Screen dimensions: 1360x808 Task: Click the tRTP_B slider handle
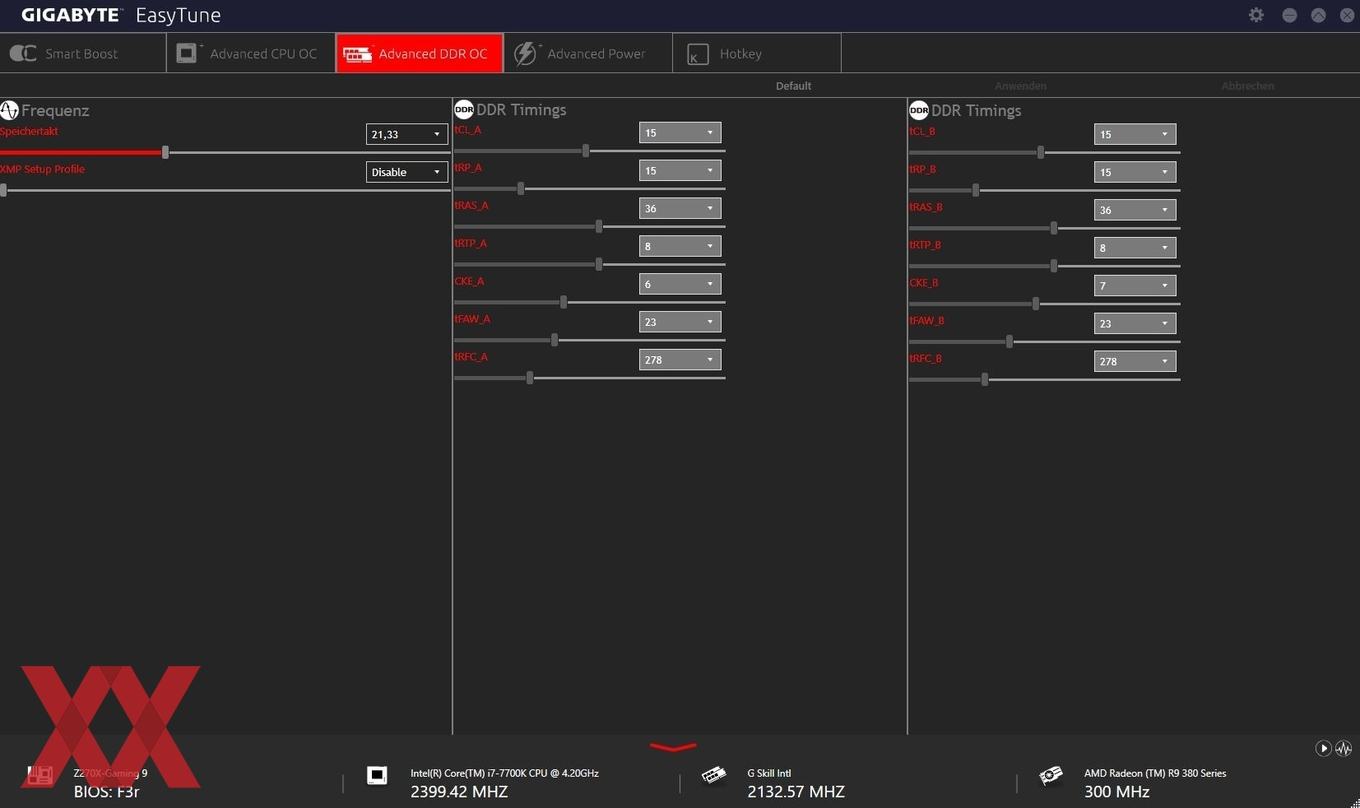pos(1054,265)
